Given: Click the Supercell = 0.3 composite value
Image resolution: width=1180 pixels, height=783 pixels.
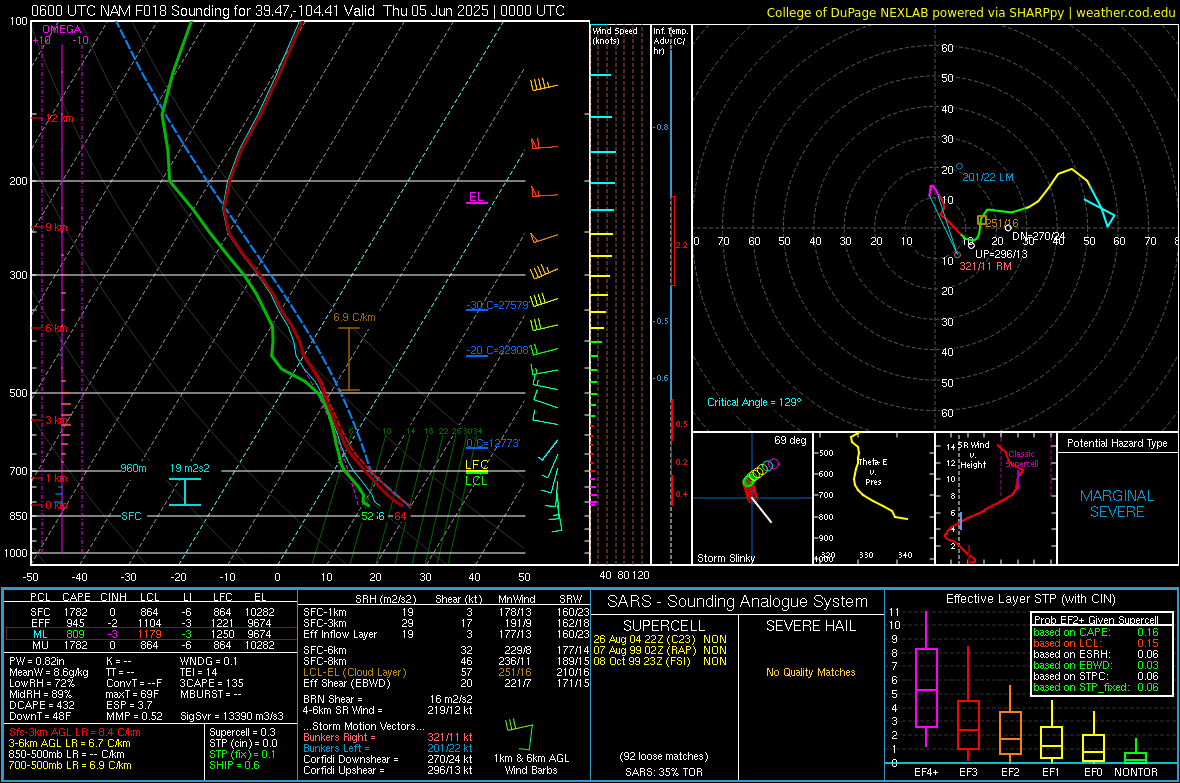Looking at the screenshot, I should pyautogui.click(x=242, y=733).
